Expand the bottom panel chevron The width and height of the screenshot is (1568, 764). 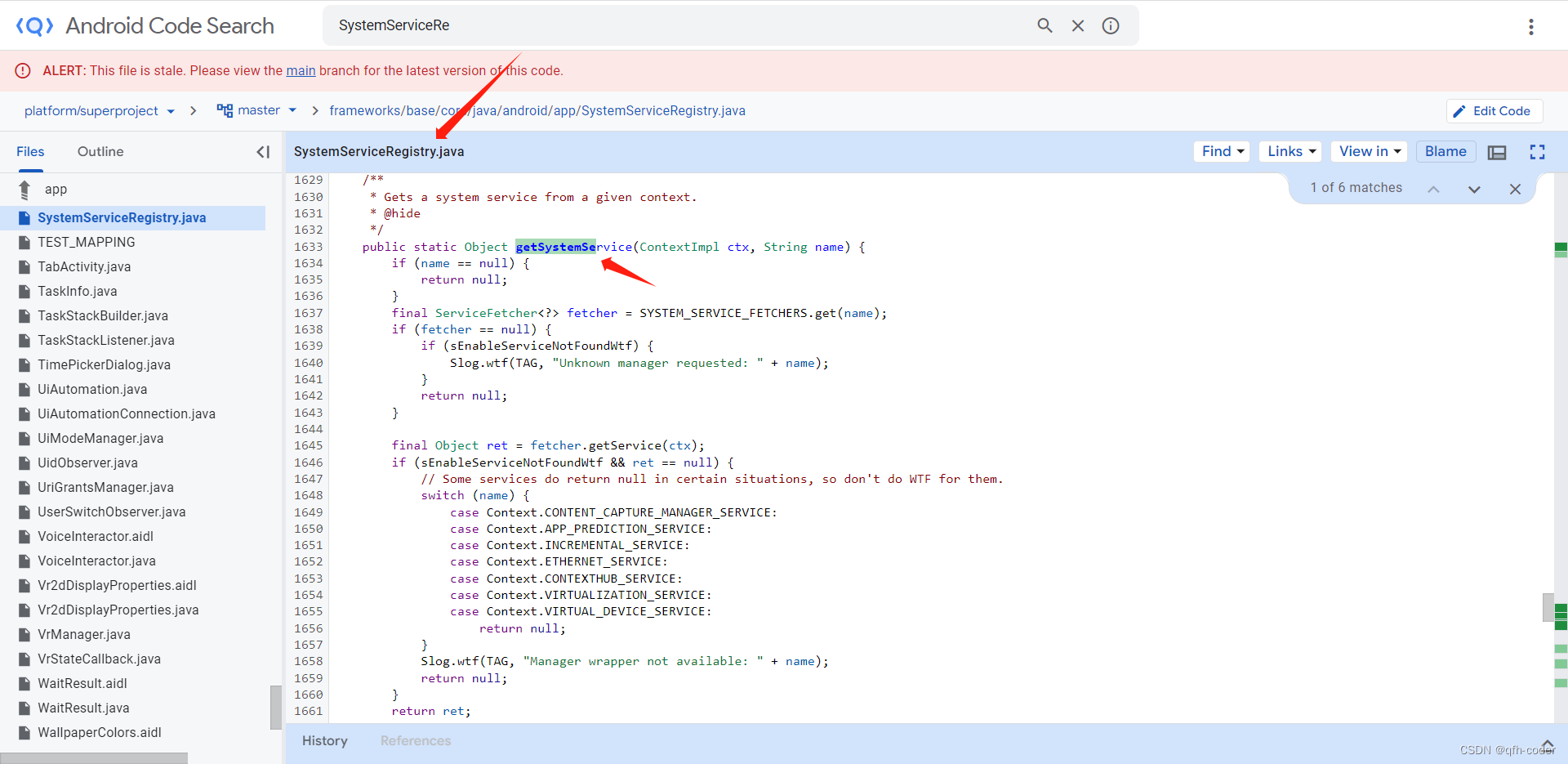point(1547,743)
